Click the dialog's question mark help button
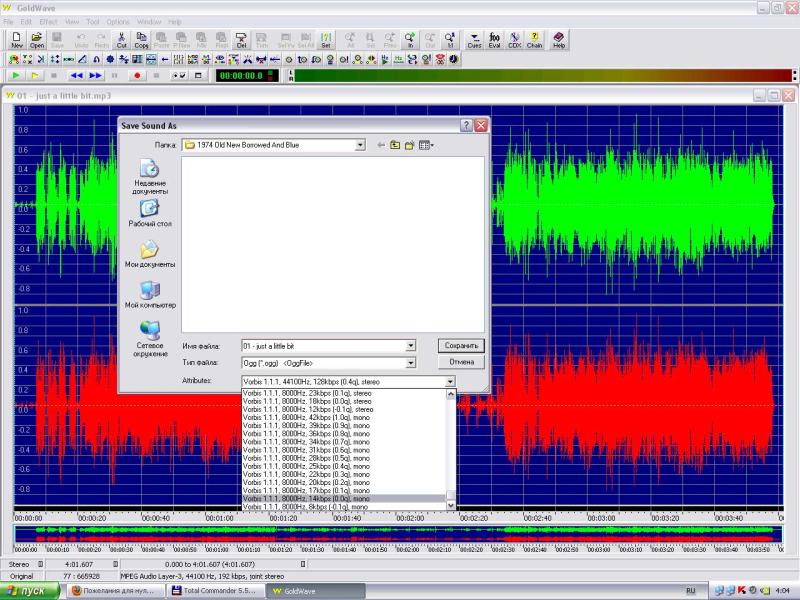This screenshot has height=600, width=800. (x=466, y=126)
